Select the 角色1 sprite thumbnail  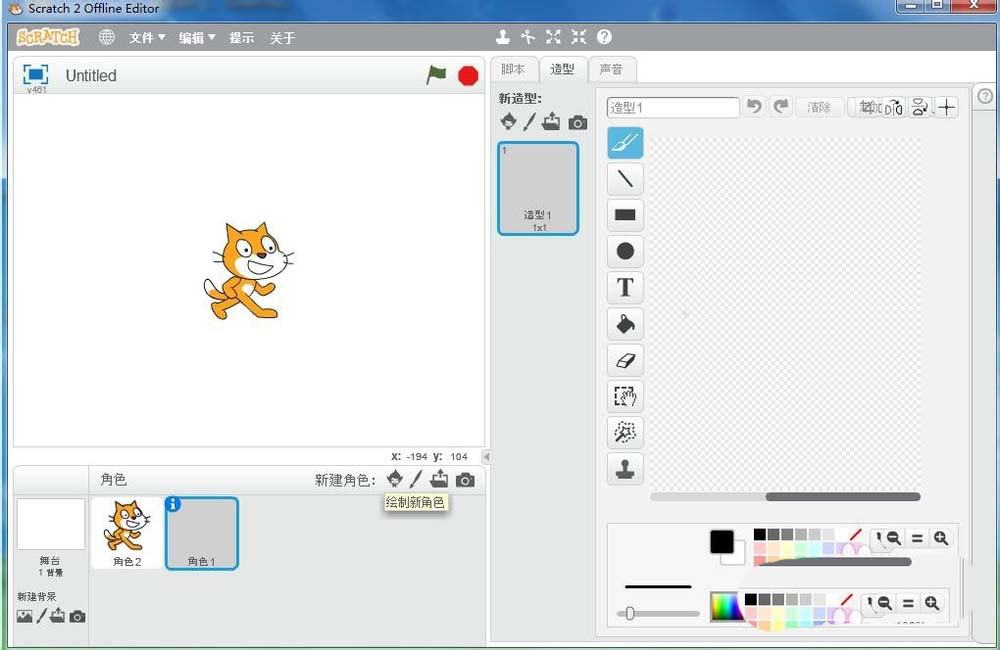[x=202, y=533]
